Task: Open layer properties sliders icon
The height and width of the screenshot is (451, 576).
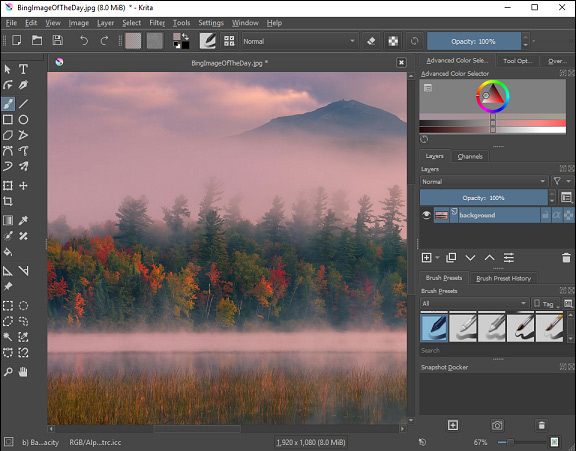Action: tap(509, 258)
